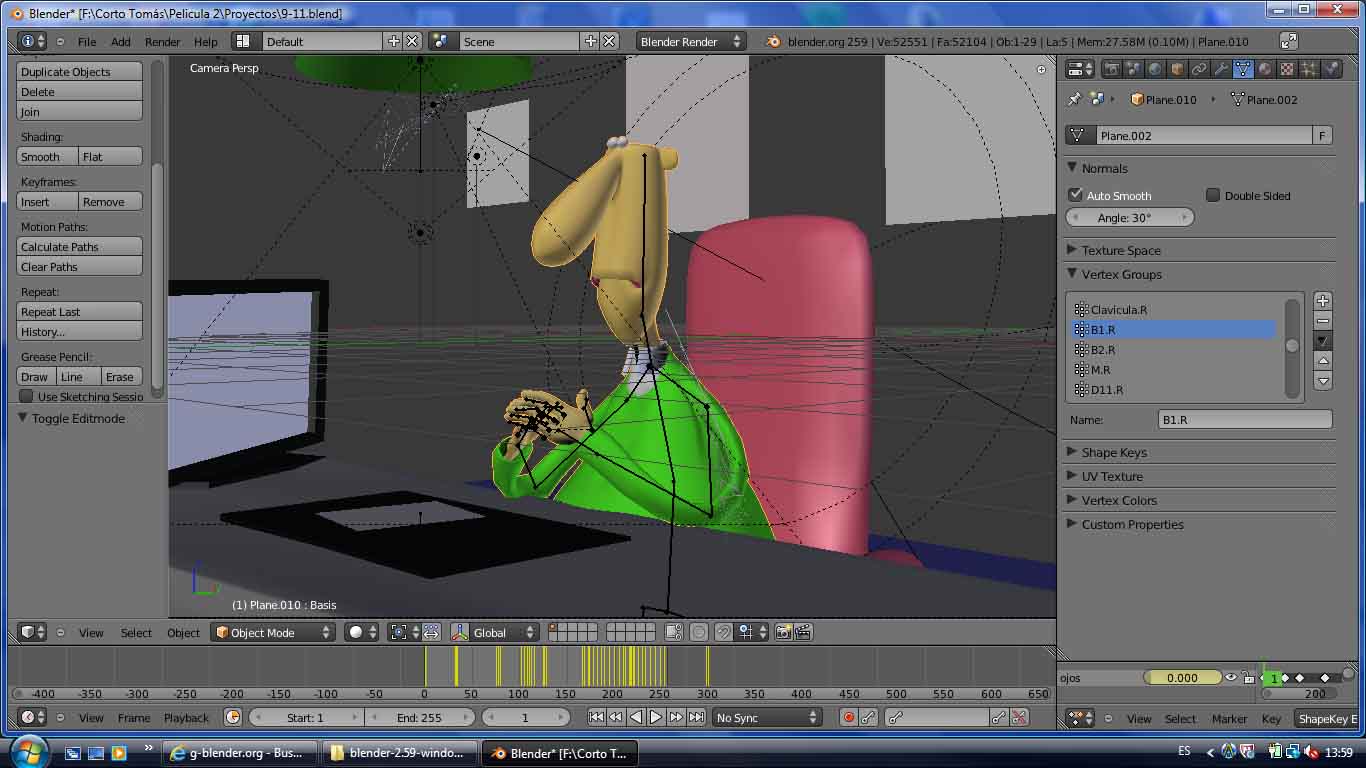Screen dimensions: 1366x768
Task: Expand the Shape Keys panel
Action: [1113, 452]
